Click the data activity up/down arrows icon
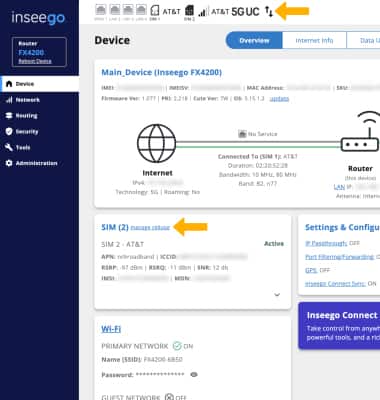The image size is (380, 400). pyautogui.click(x=269, y=12)
